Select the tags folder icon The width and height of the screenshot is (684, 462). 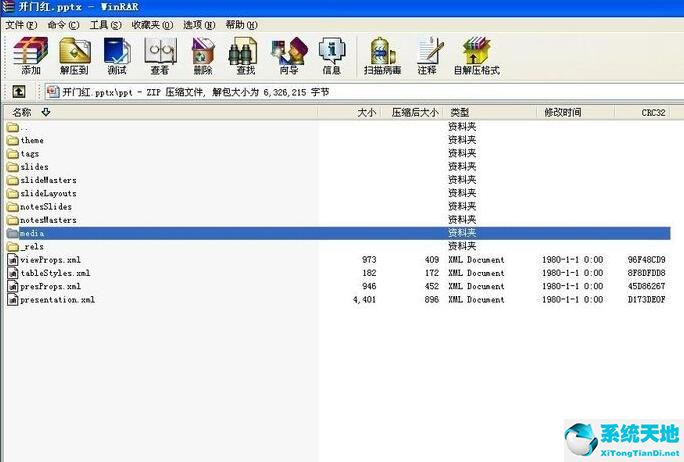click(x=13, y=154)
